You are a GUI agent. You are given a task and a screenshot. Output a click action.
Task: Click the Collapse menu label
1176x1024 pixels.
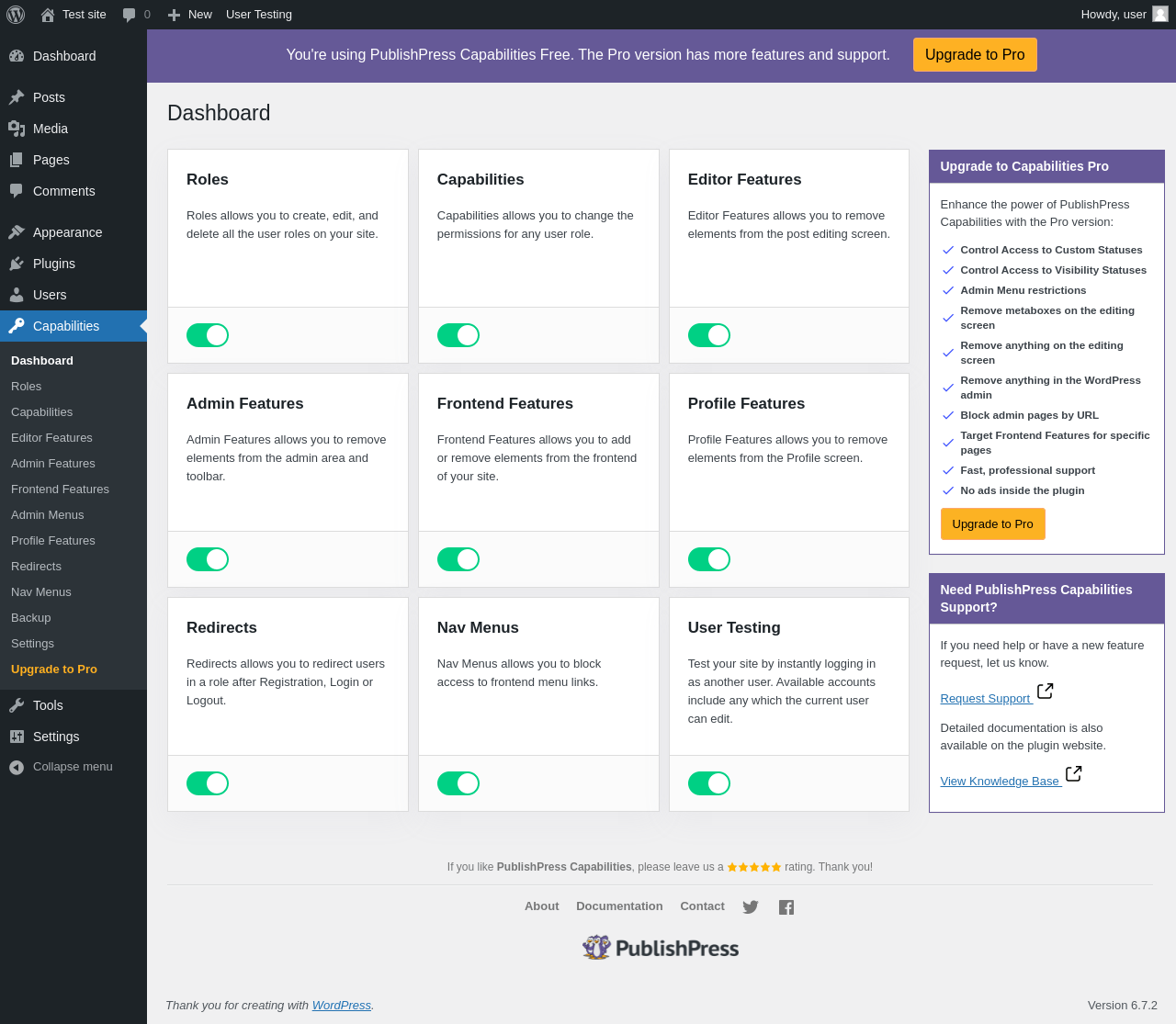click(x=73, y=767)
